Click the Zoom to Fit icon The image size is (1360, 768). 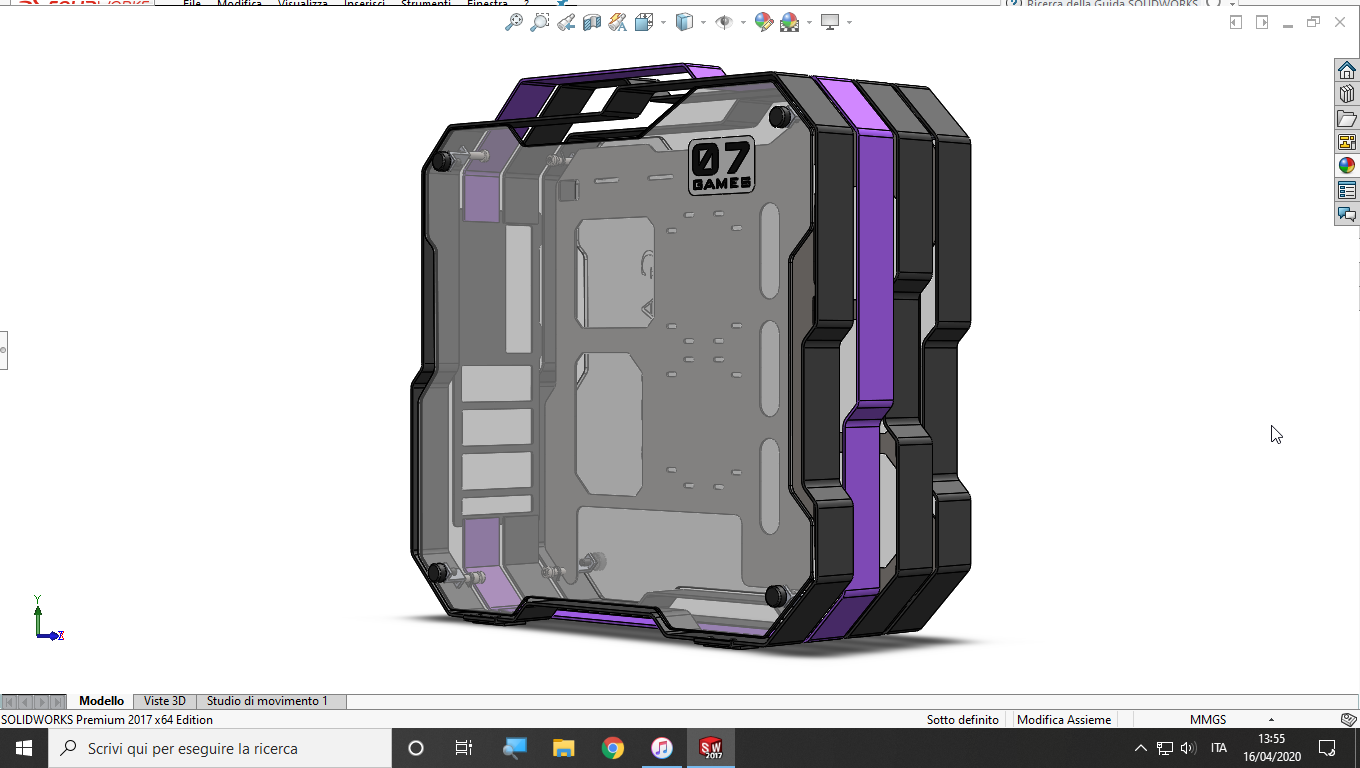click(514, 22)
